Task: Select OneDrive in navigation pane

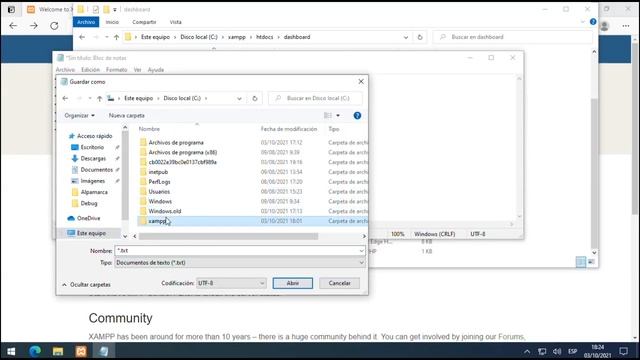Action: point(89,218)
